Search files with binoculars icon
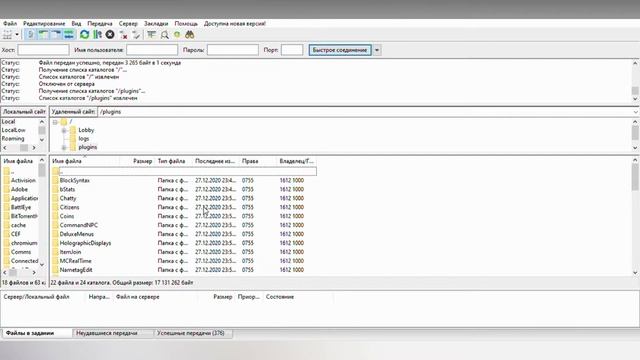Image resolution: width=640 pixels, height=360 pixels. 190,35
